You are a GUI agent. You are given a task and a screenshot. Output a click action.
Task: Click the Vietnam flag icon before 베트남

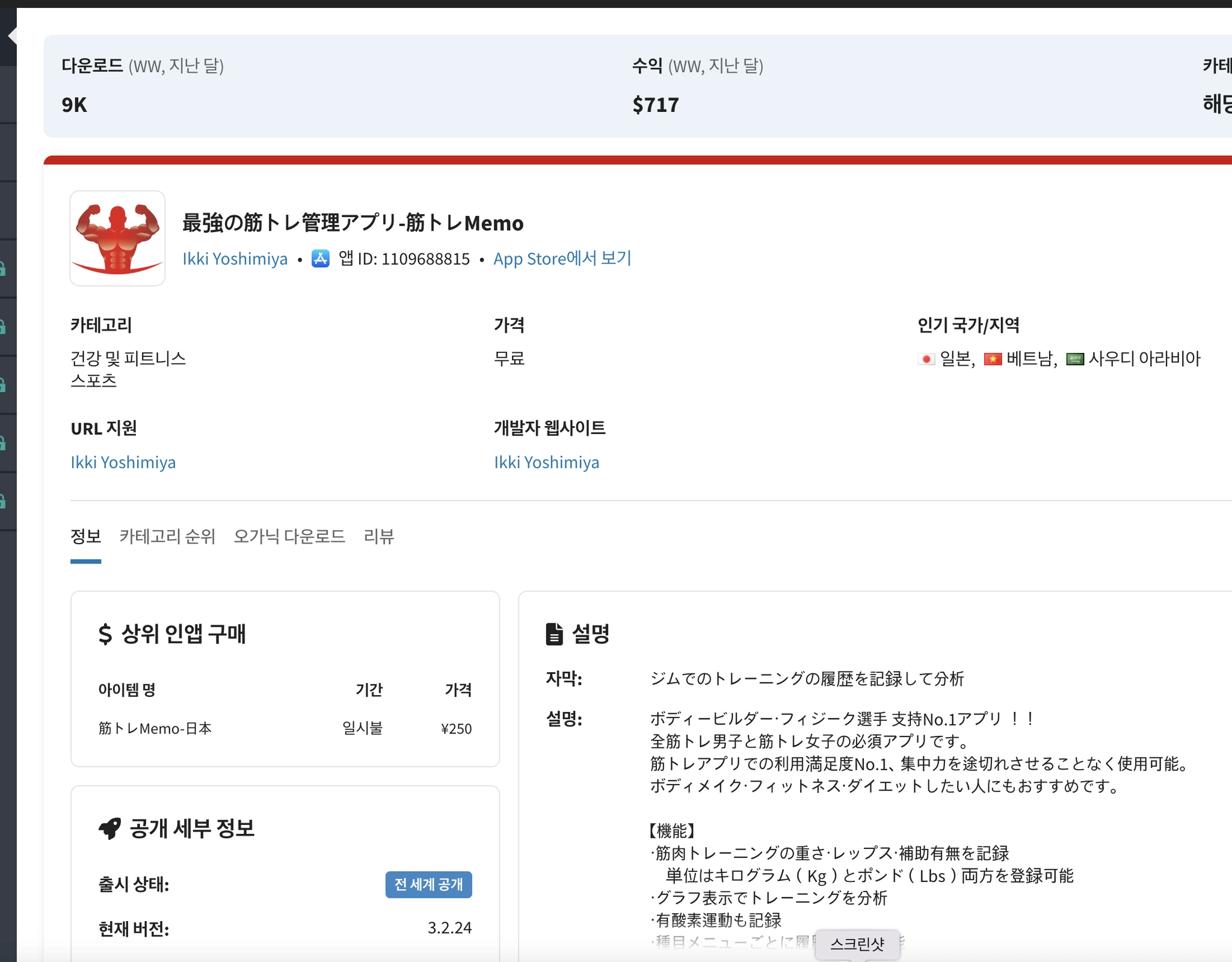992,360
